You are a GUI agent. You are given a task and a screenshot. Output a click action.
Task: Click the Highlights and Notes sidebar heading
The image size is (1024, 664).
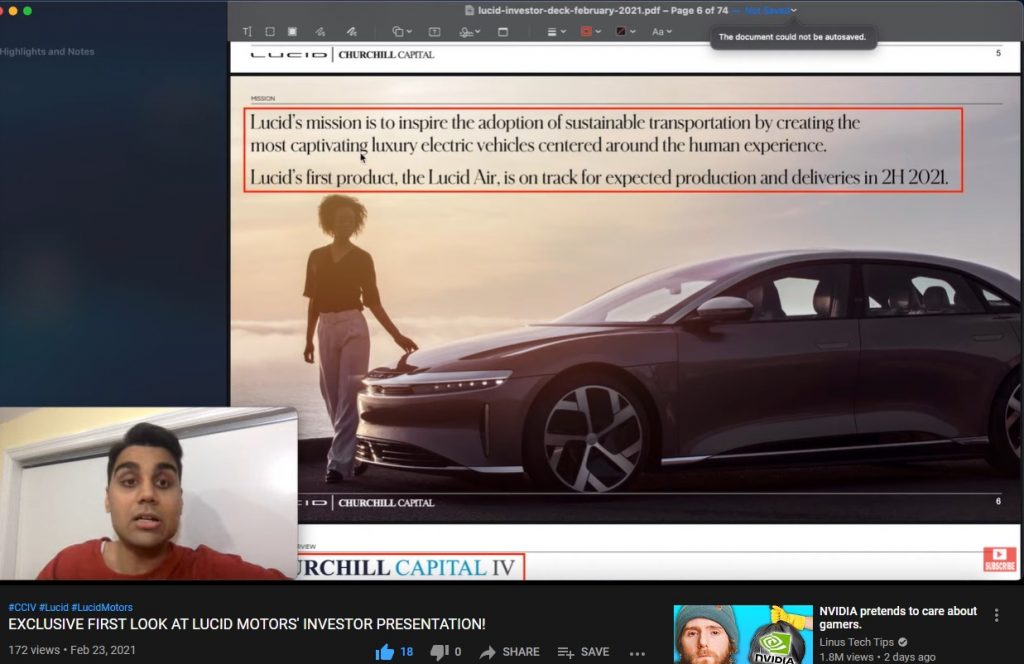coord(47,52)
